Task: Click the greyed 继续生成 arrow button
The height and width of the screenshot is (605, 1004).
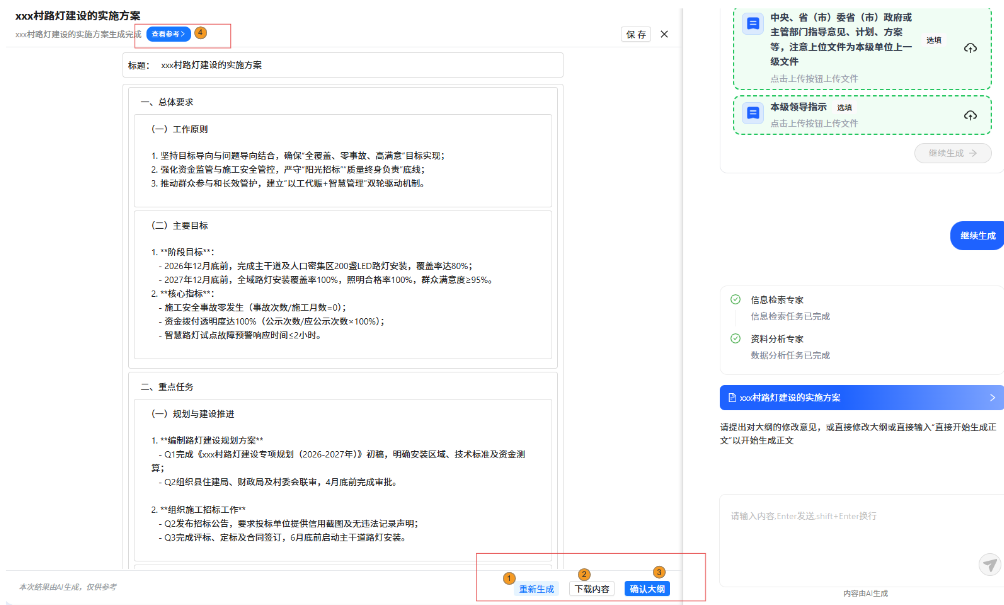Action: point(952,153)
